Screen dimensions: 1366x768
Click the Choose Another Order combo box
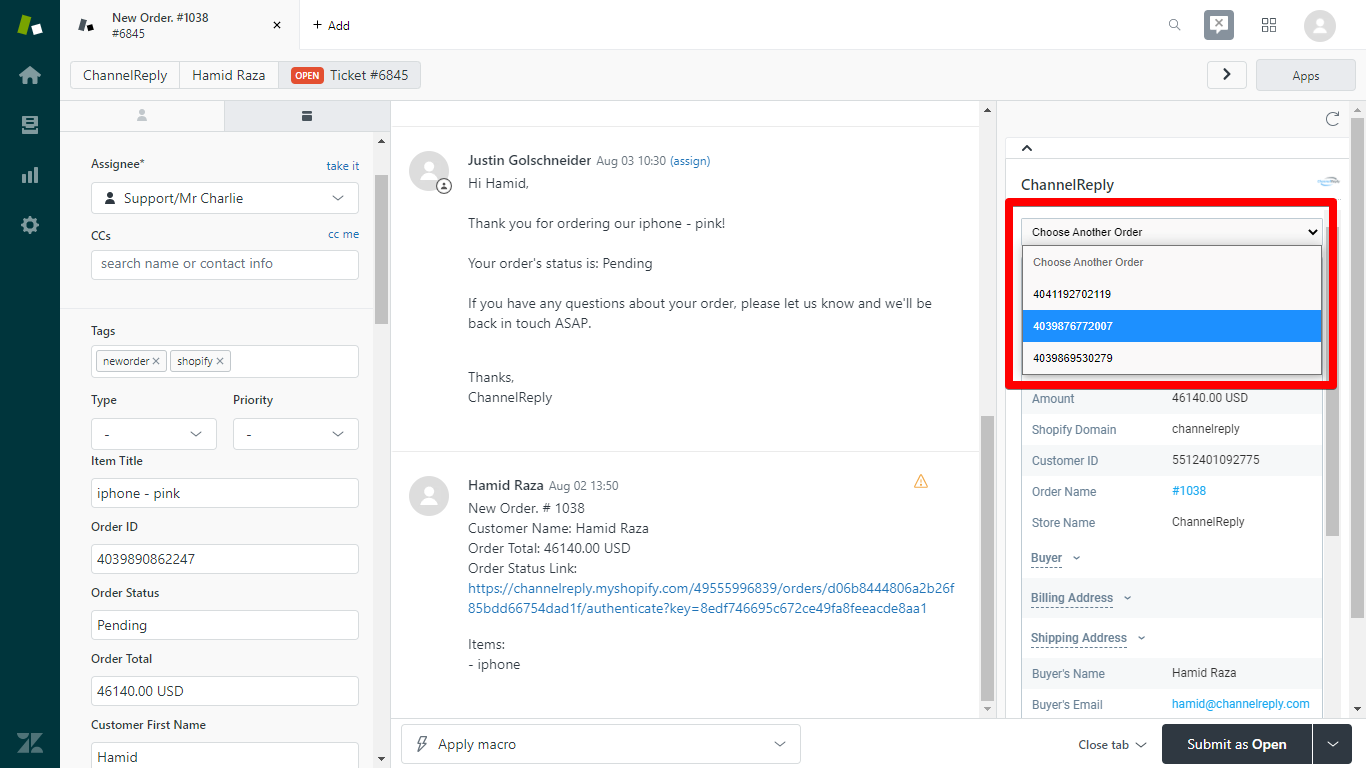click(1172, 232)
